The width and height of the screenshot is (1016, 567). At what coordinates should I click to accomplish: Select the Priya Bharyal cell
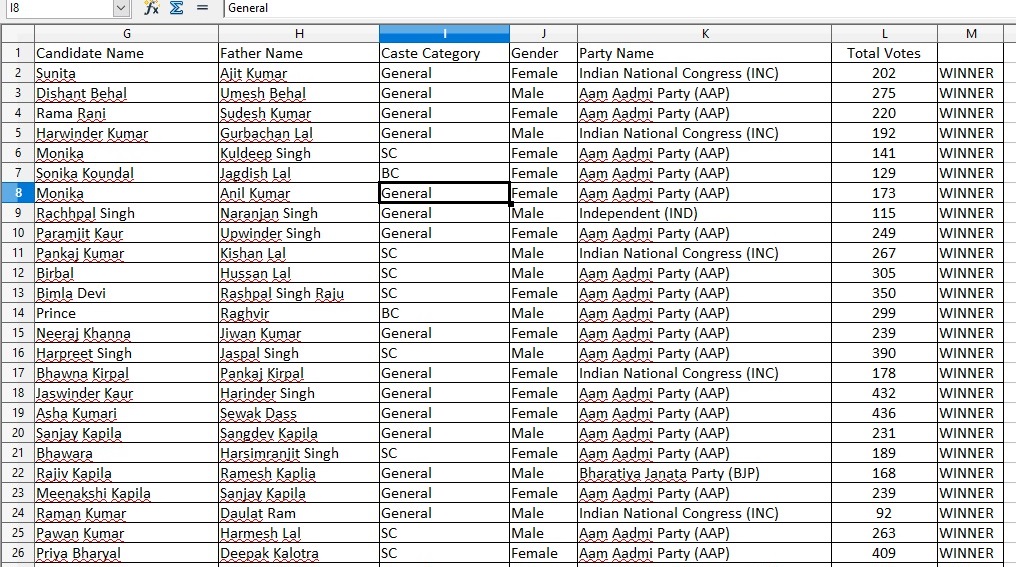tap(126, 553)
